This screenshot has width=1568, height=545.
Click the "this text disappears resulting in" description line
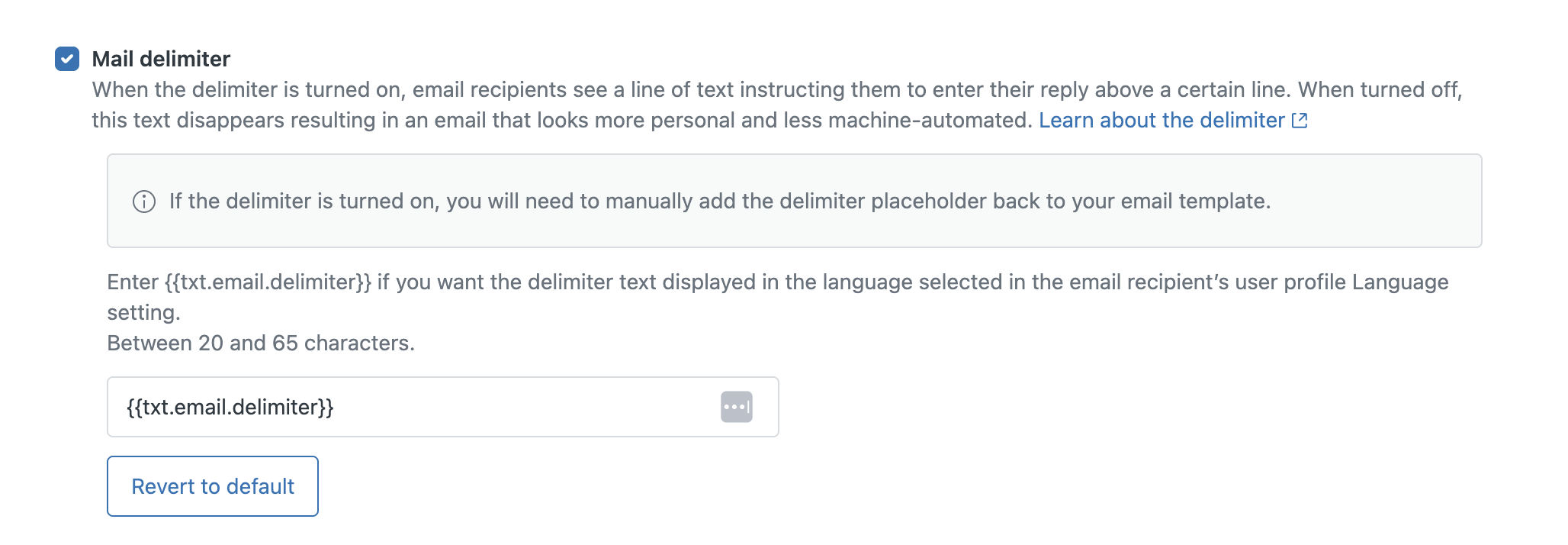(x=305, y=121)
